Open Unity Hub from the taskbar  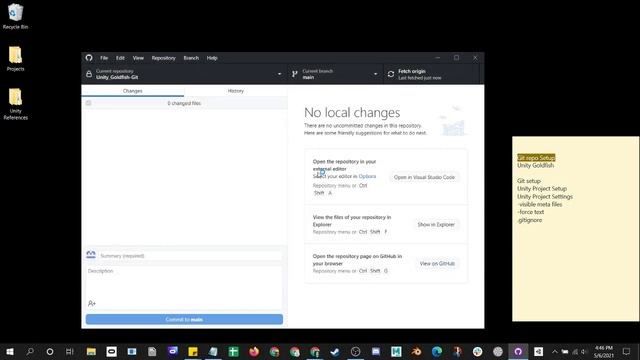pos(538,351)
